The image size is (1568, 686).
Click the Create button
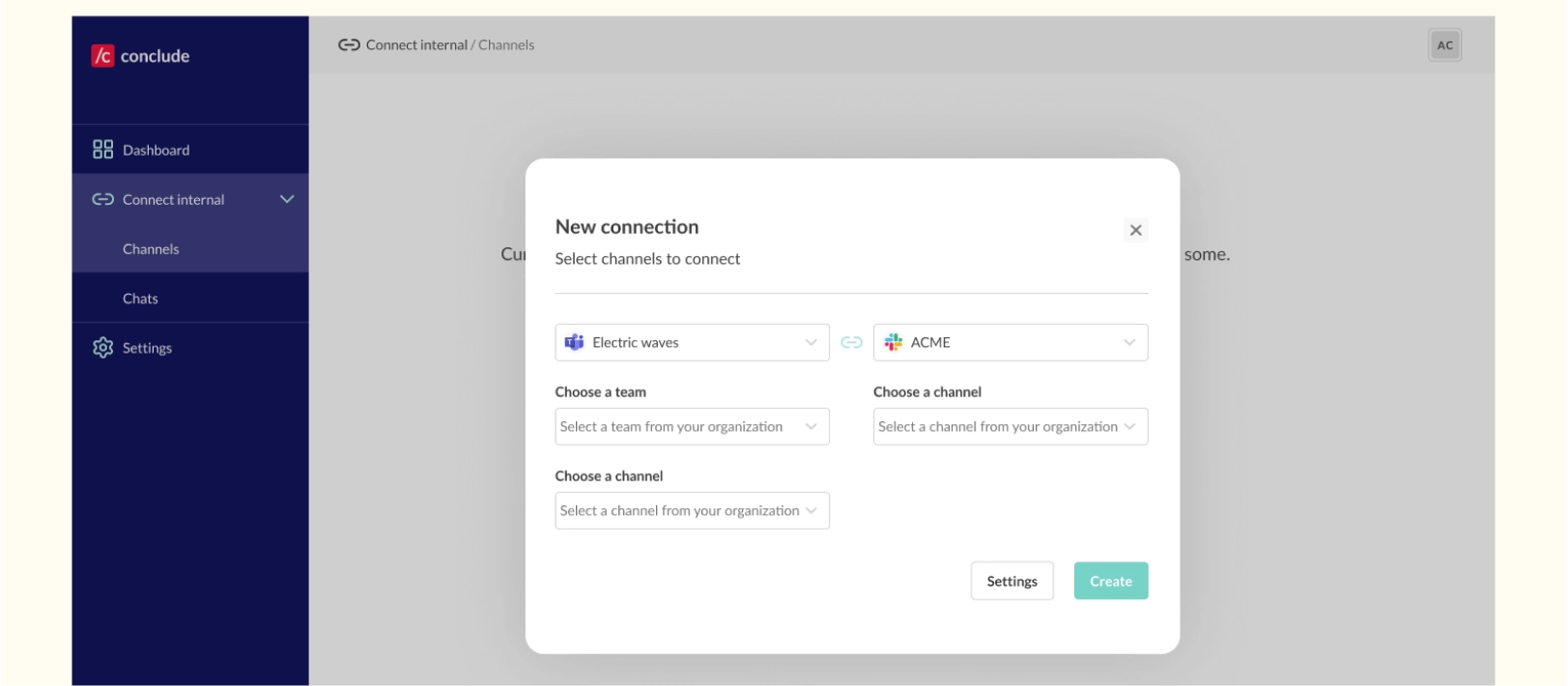1111,581
